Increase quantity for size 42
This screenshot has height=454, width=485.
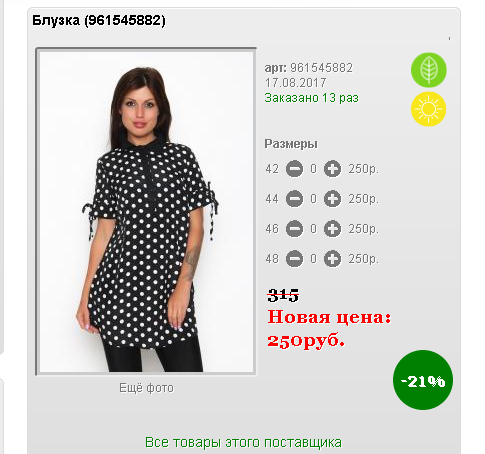(x=332, y=169)
